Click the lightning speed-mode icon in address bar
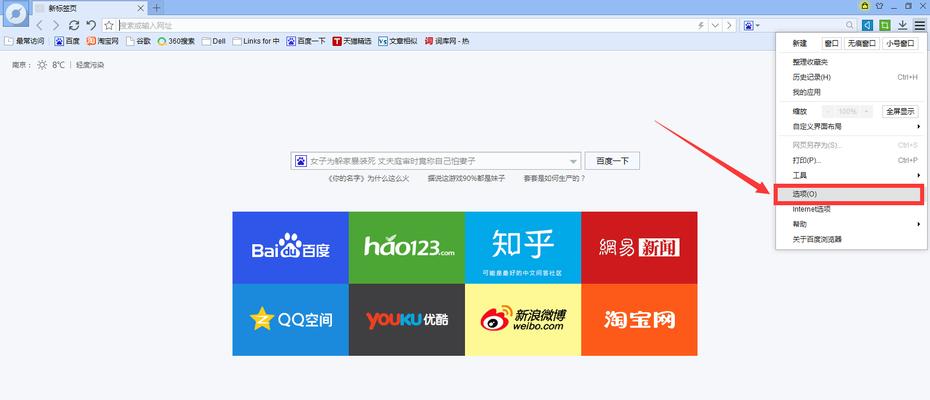Screen dimensions: 930x400 (701, 26)
